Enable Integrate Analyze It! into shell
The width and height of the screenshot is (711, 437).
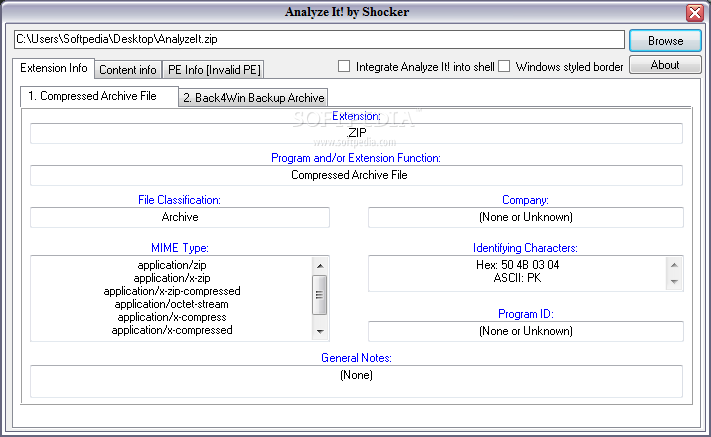[x=344, y=66]
